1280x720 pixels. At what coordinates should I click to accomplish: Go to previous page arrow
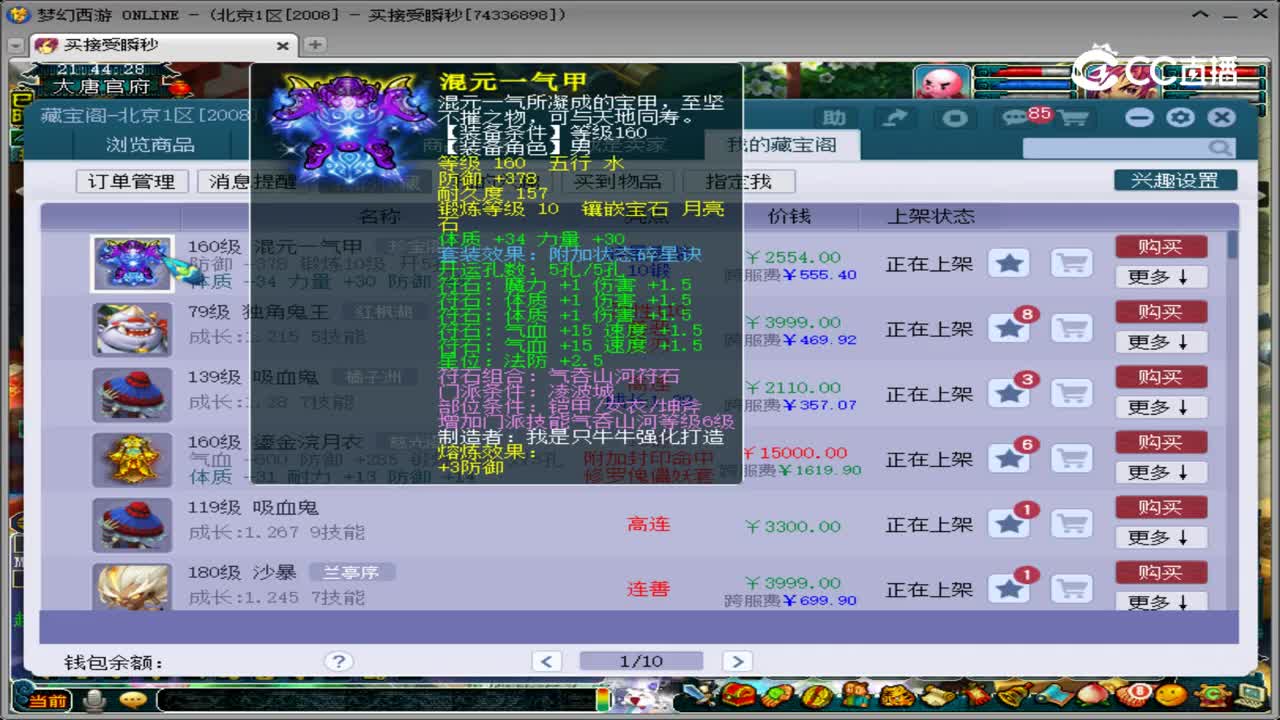[x=546, y=661]
